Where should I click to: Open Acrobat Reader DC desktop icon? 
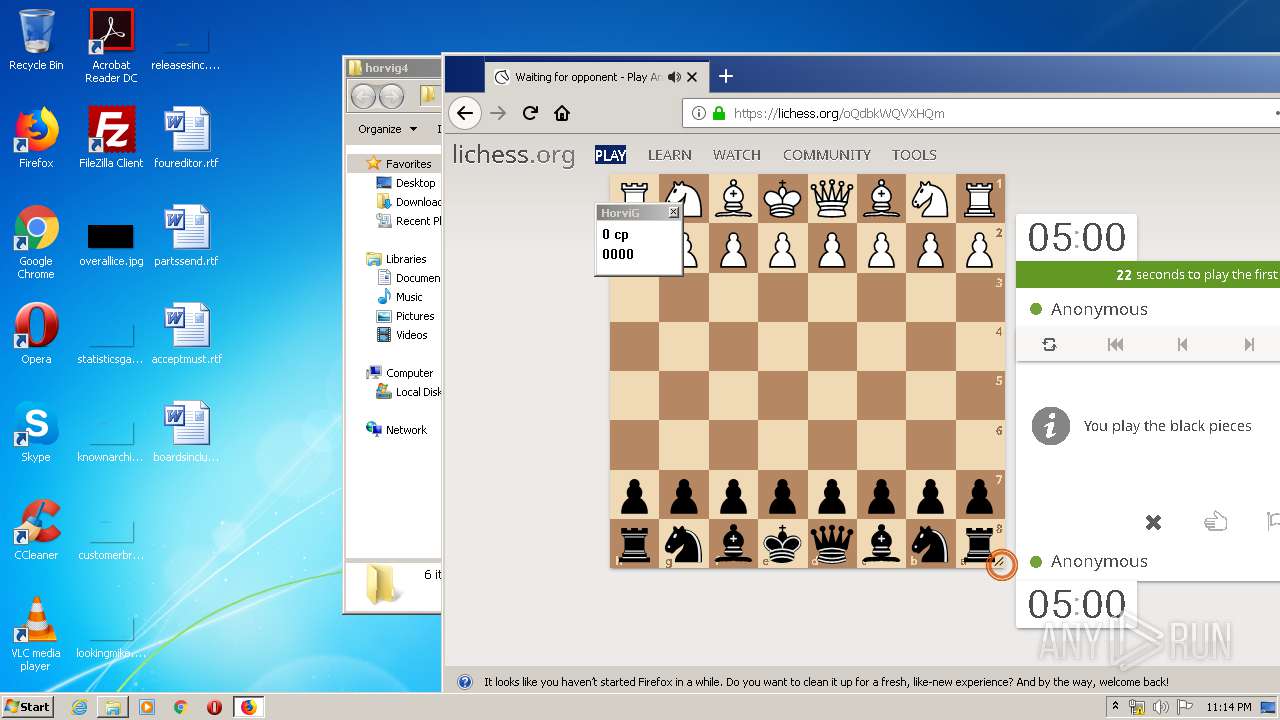tap(111, 46)
